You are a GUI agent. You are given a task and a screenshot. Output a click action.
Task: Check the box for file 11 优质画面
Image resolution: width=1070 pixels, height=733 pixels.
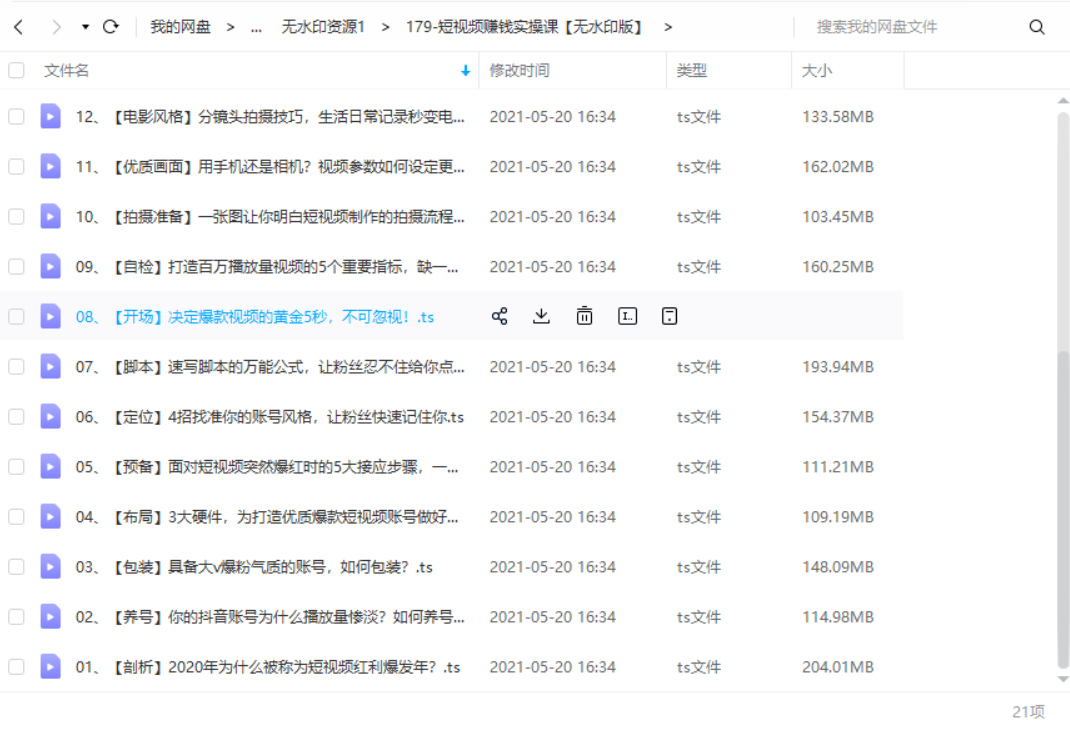click(16, 167)
